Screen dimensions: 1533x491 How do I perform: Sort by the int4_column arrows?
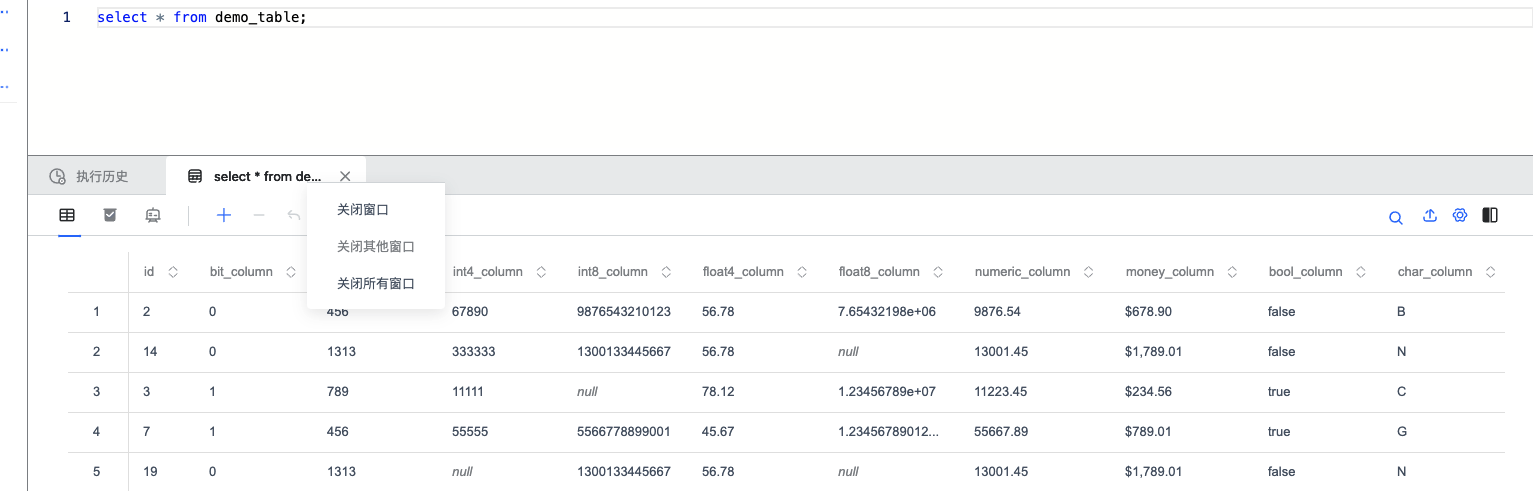pyautogui.click(x=542, y=272)
